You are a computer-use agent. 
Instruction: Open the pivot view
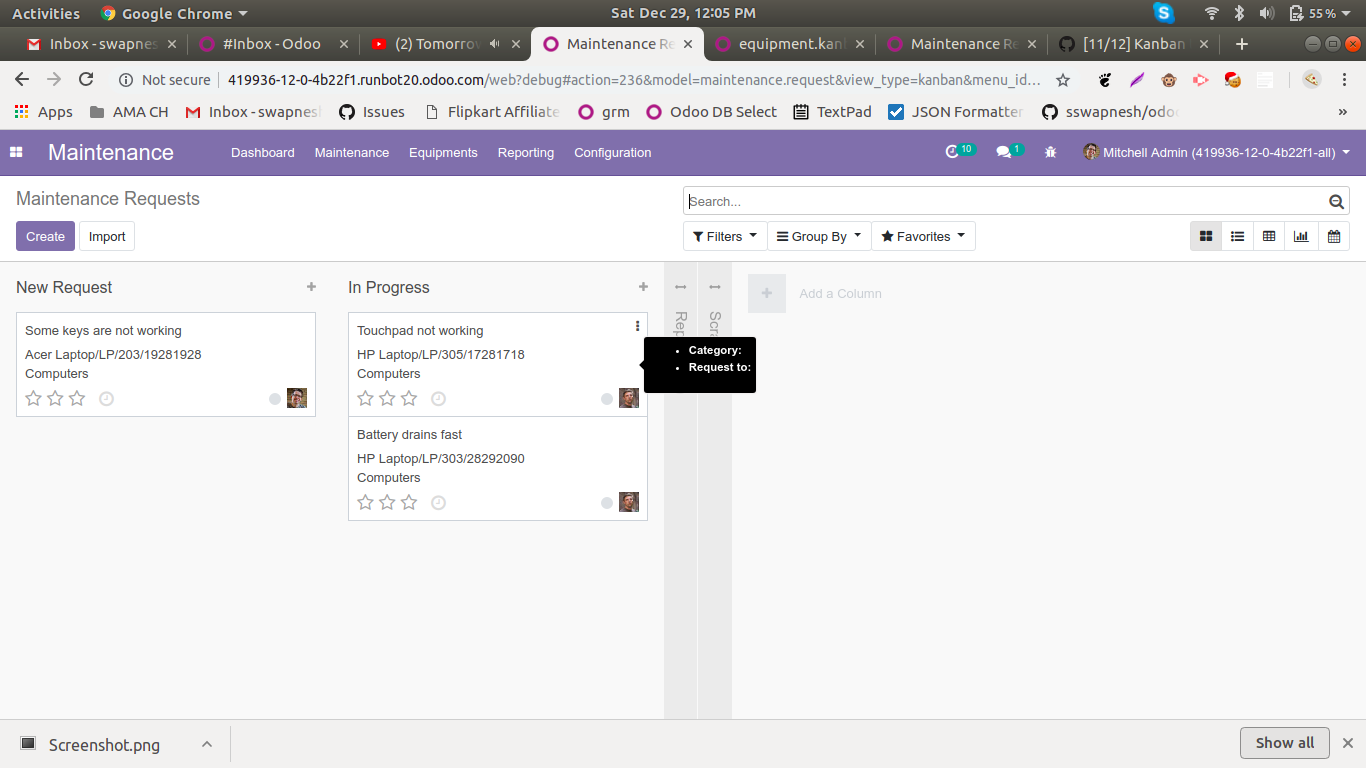tap(1269, 236)
